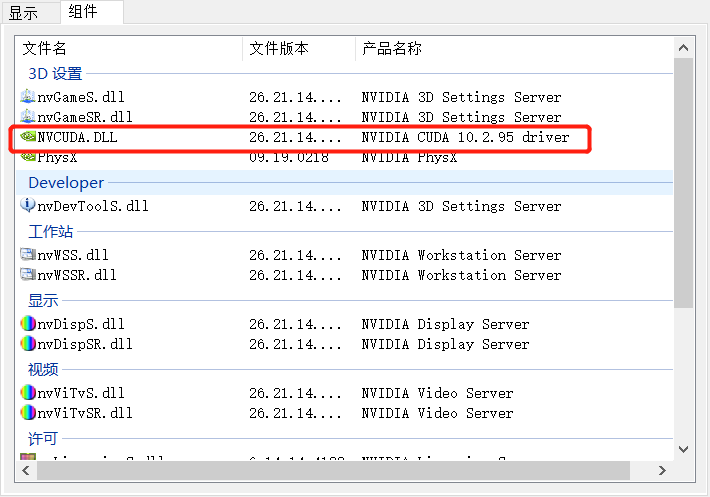Click nvViTvSR.dll's NVIDIA Video Server text

[x=437, y=413]
